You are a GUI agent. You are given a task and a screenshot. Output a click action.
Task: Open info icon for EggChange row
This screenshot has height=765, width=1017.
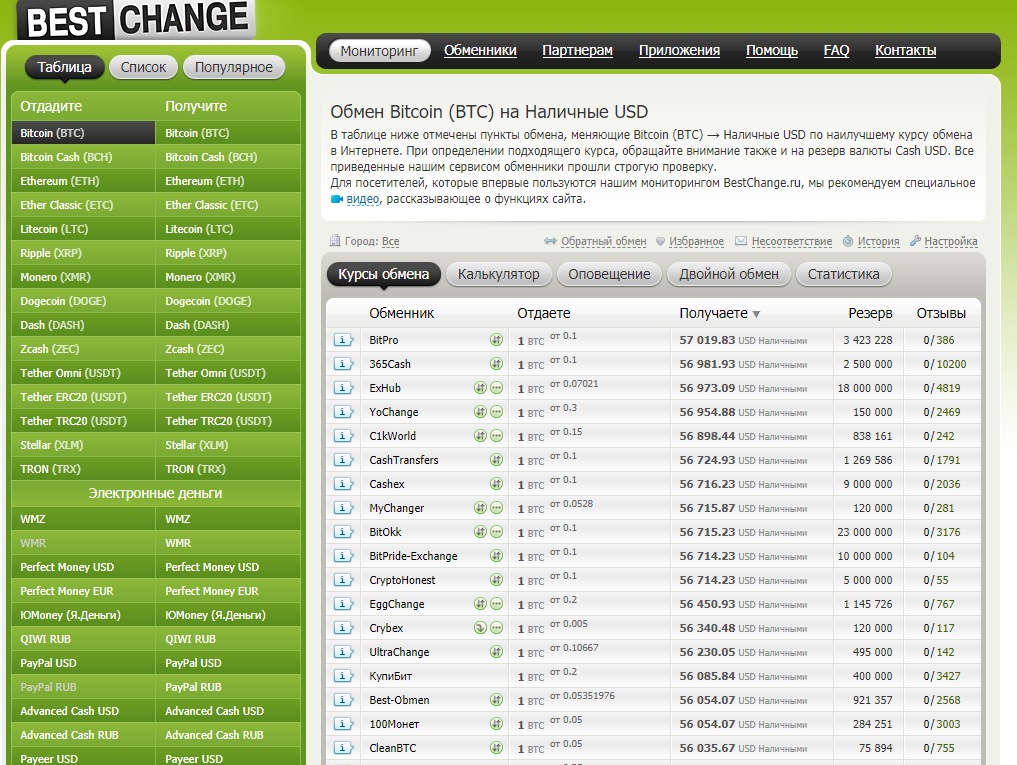point(343,604)
